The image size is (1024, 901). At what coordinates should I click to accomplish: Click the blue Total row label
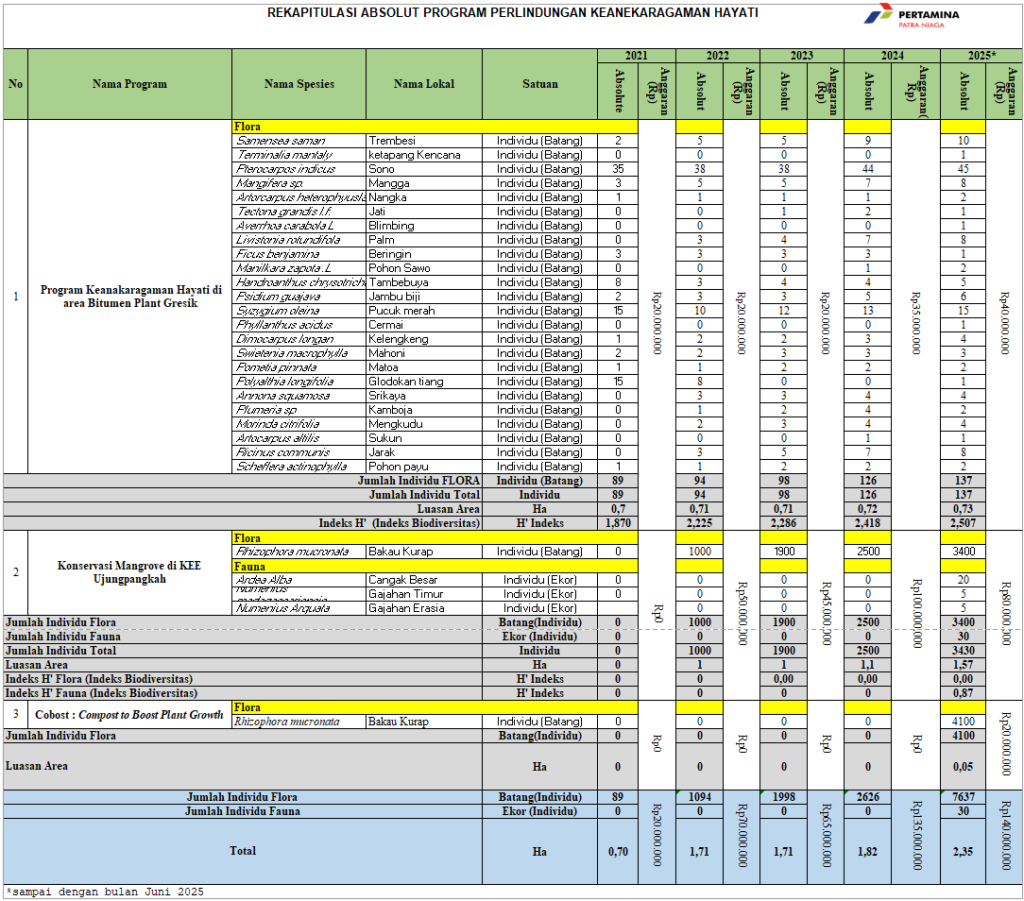[242, 851]
